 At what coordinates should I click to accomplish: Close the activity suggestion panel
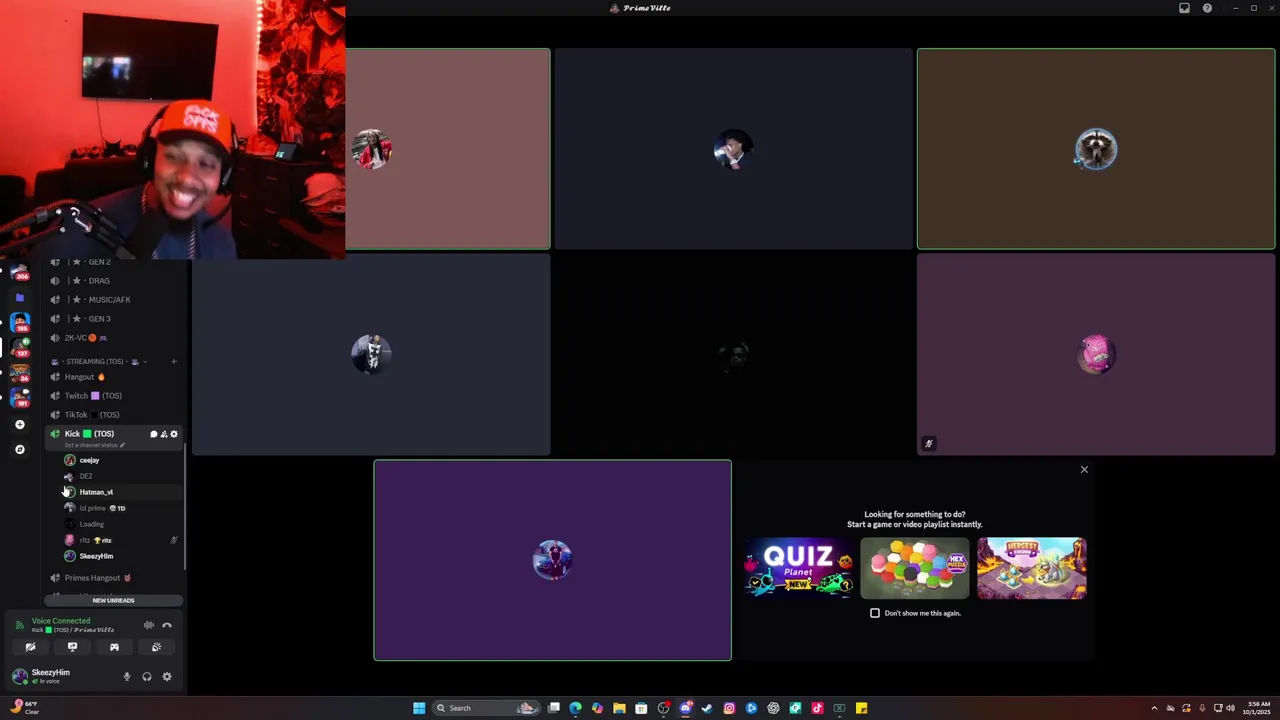pos(1084,470)
